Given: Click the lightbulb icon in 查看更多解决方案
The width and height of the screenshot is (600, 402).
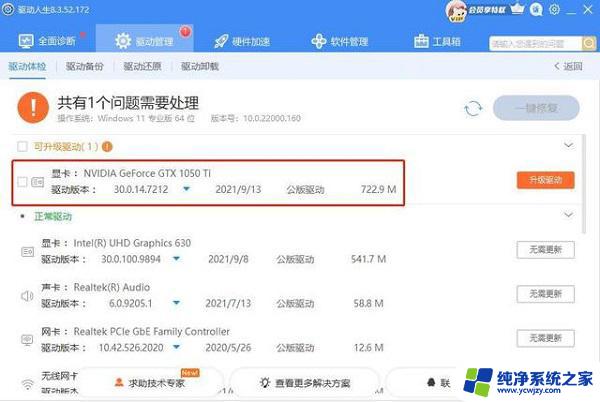Looking at the screenshot, I should click(265, 382).
